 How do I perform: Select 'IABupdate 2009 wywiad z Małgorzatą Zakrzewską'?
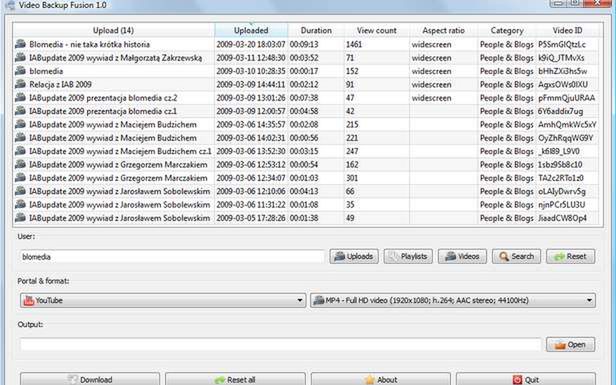306,58
